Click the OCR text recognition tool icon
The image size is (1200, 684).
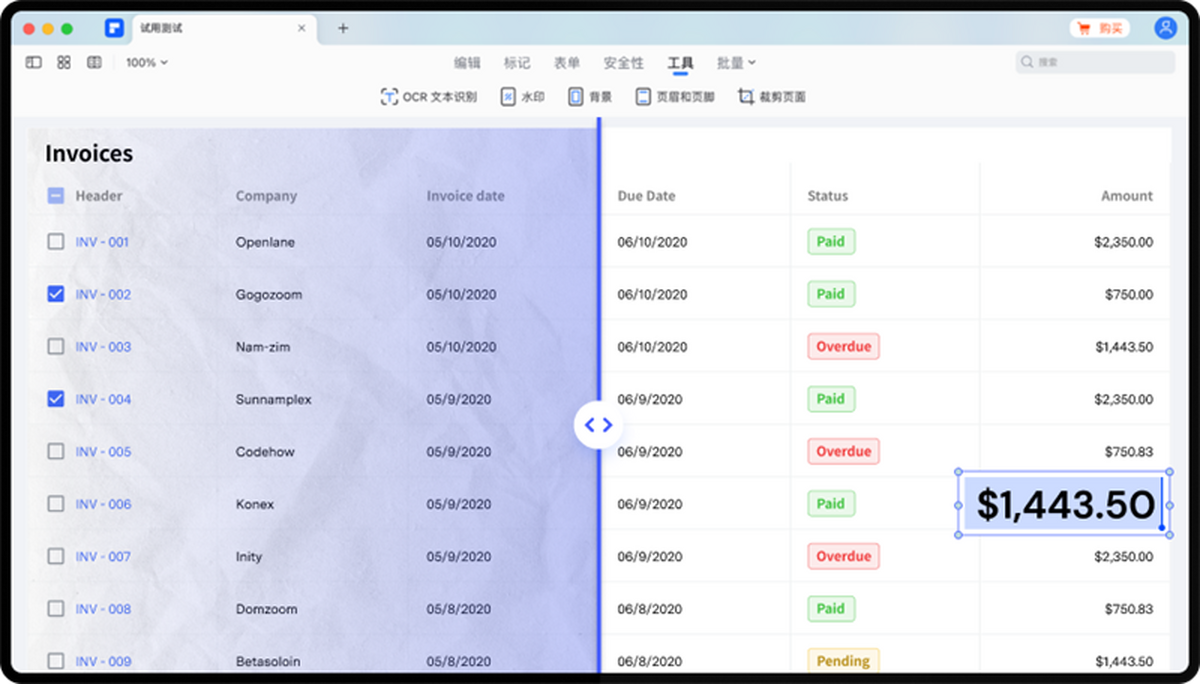(x=390, y=97)
